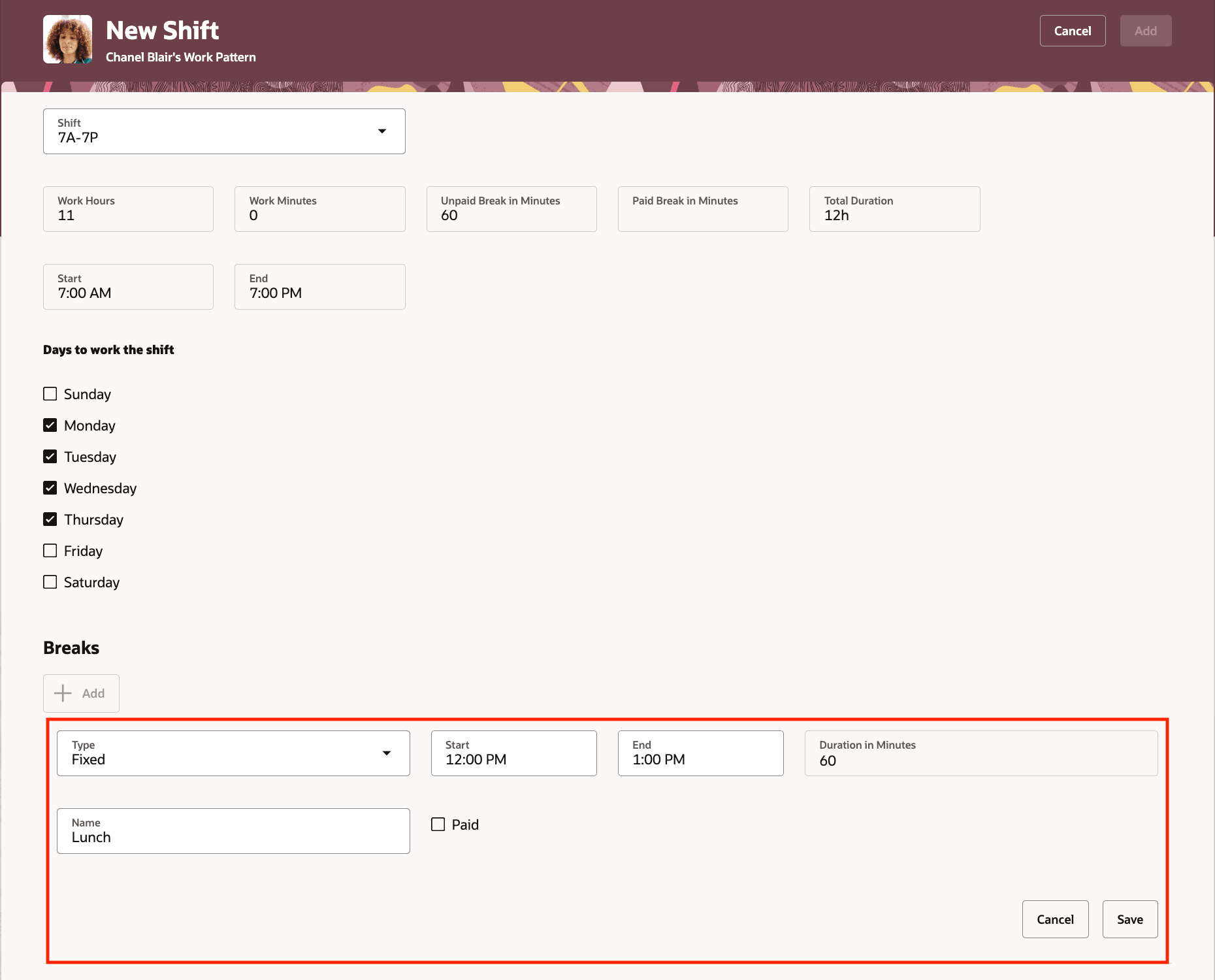
Task: Check the Sunday checkbox
Action: (x=50, y=393)
